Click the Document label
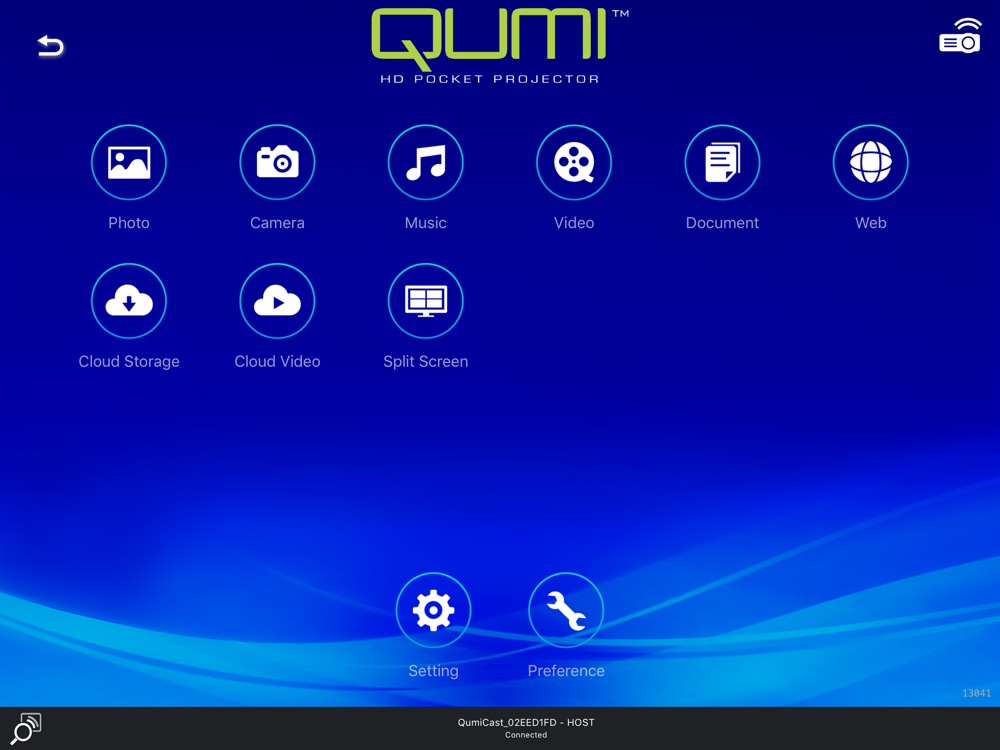The image size is (1000, 750). click(x=722, y=223)
